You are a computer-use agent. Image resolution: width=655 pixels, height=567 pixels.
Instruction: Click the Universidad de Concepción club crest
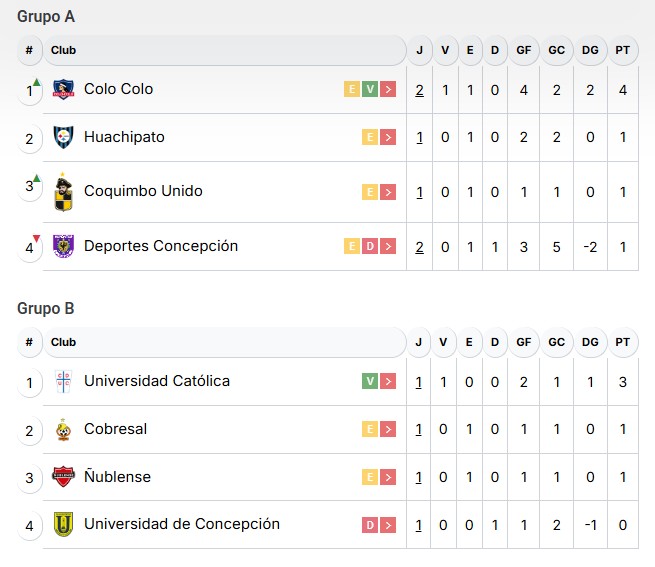(x=64, y=524)
